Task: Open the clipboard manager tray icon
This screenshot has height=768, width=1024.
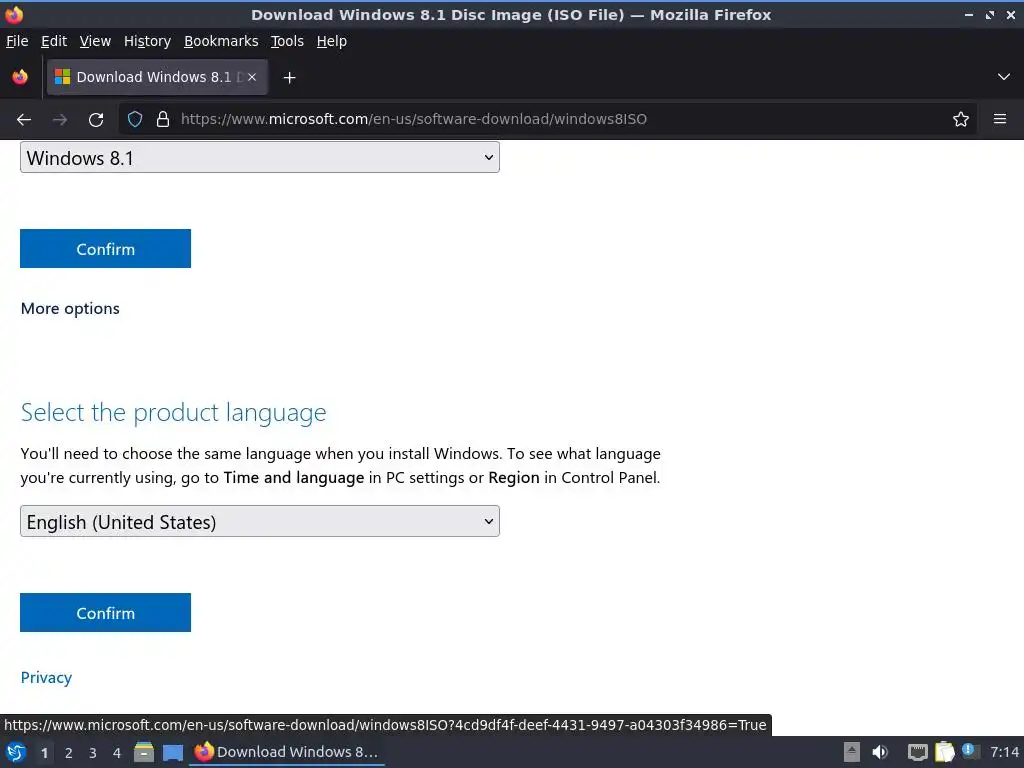Action: 944,752
